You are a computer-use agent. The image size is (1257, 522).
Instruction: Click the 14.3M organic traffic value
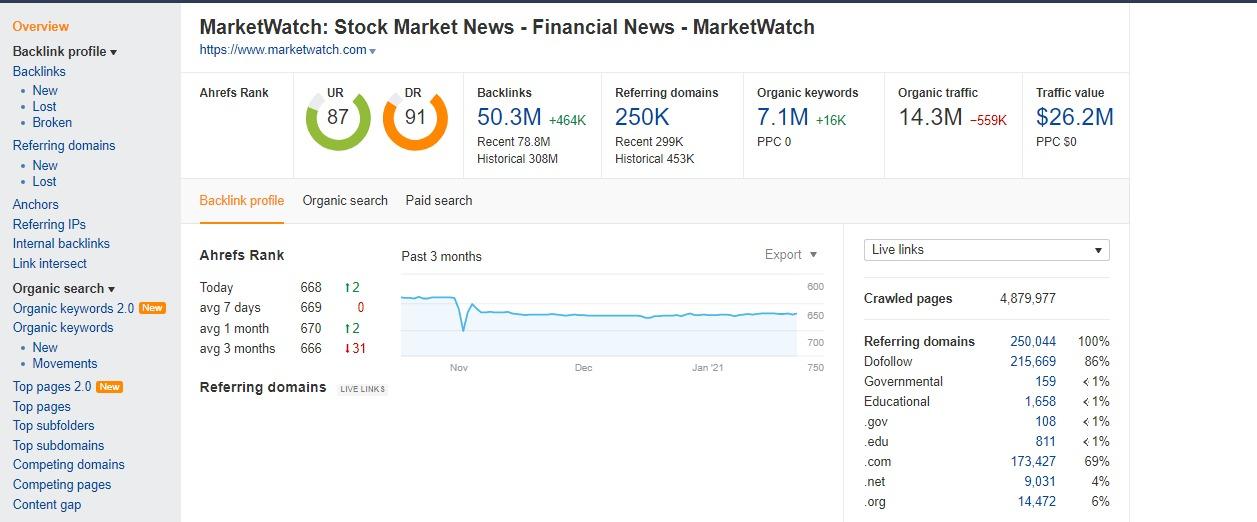coord(930,117)
